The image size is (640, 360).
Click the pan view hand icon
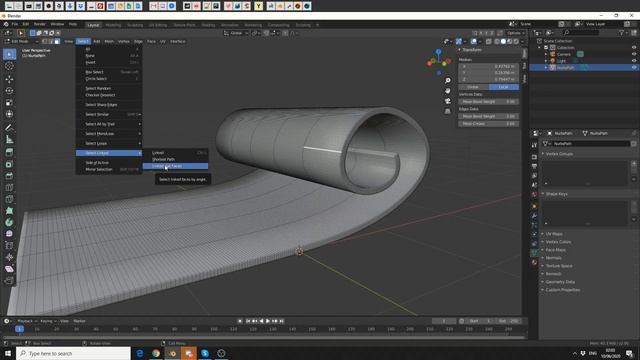(x=448, y=91)
